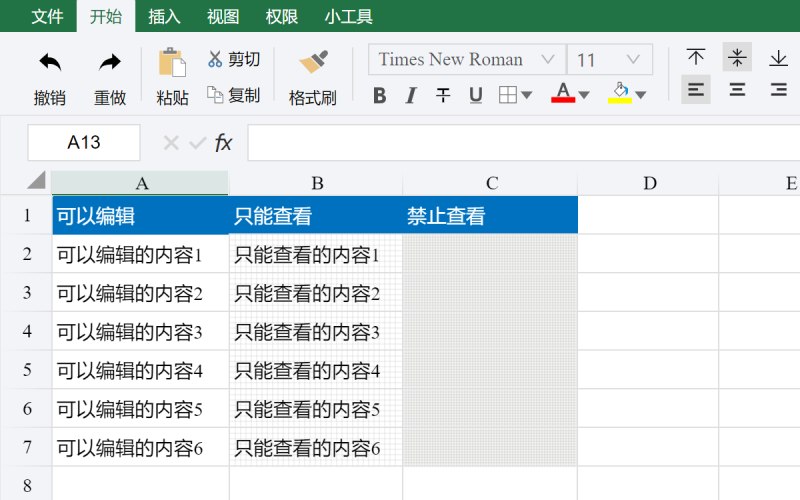The image size is (800, 500).
Task: Click header cell 可以编辑
Action: pyautogui.click(x=140, y=215)
